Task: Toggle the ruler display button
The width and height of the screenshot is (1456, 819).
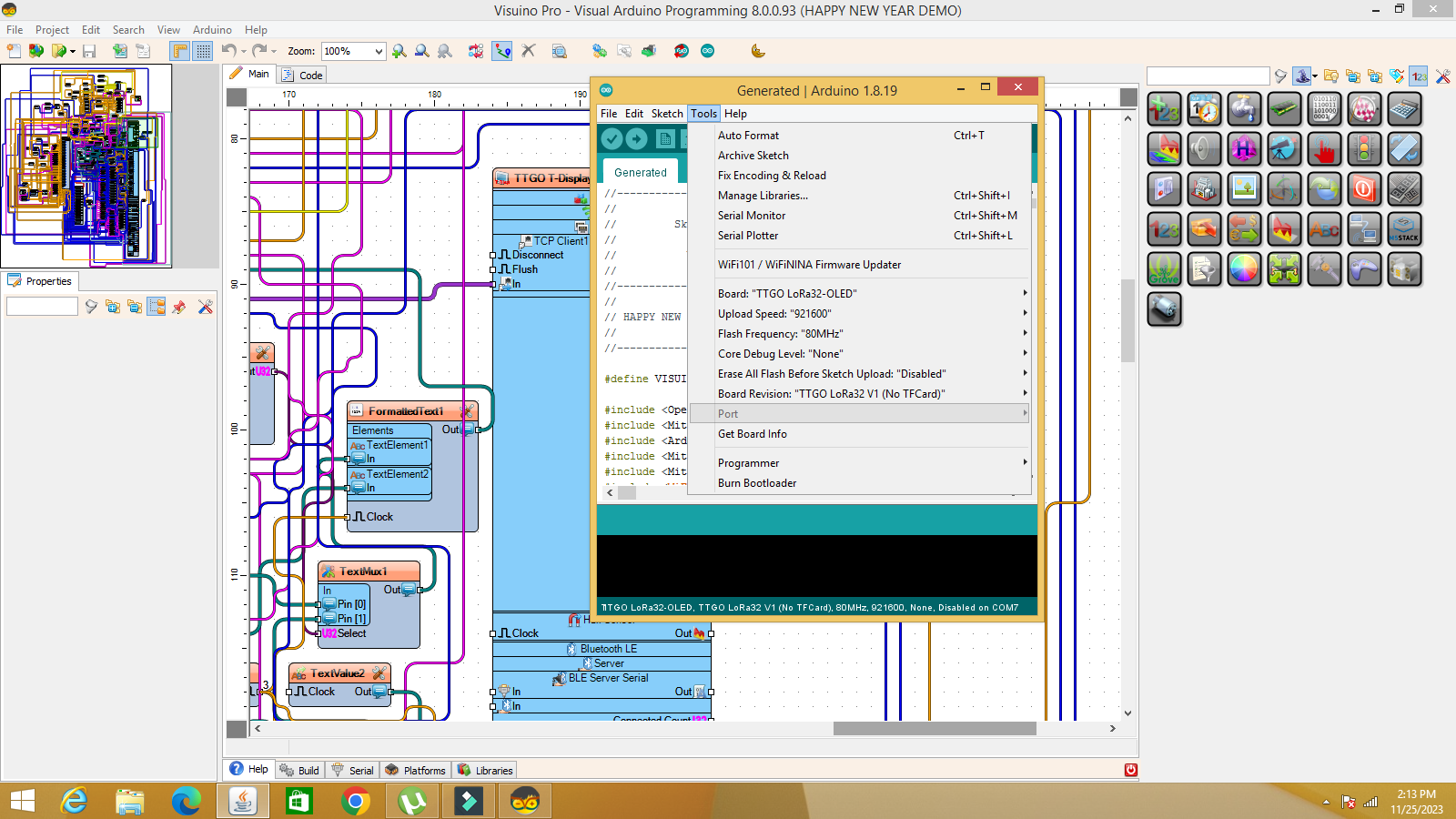Action: (x=178, y=51)
